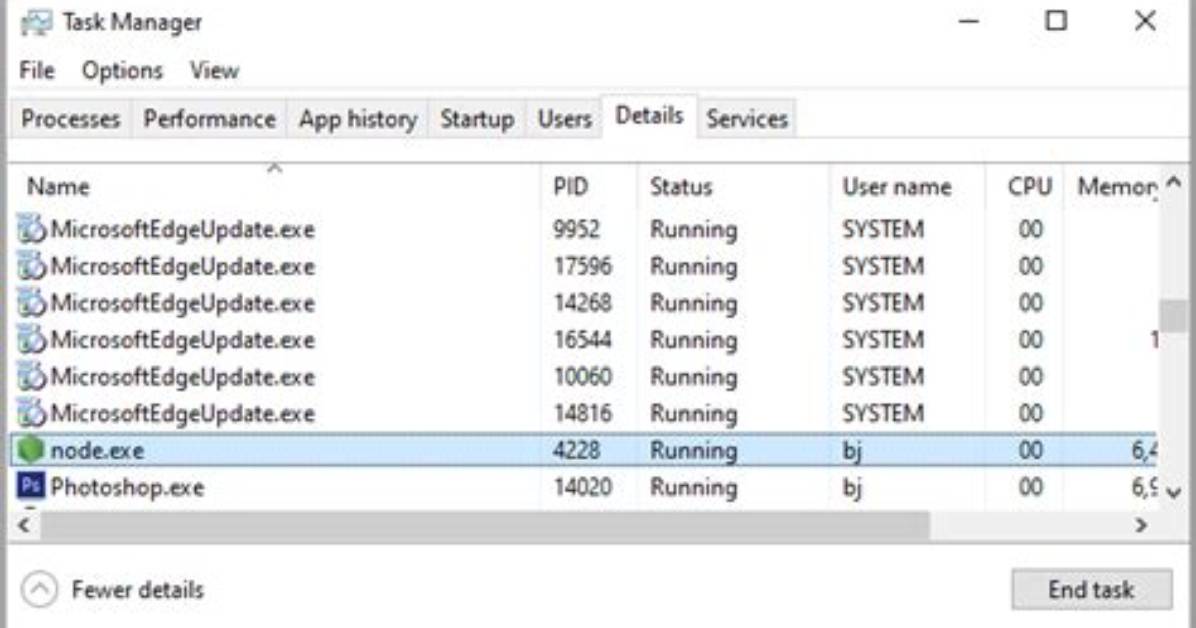Click PID value 16544

point(583,340)
